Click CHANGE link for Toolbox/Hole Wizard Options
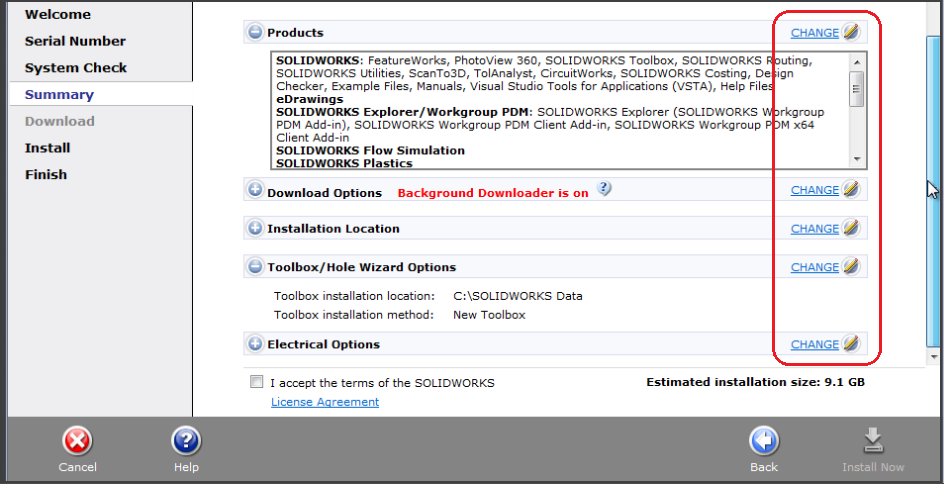Screen dimensions: 944x484 click(815, 267)
